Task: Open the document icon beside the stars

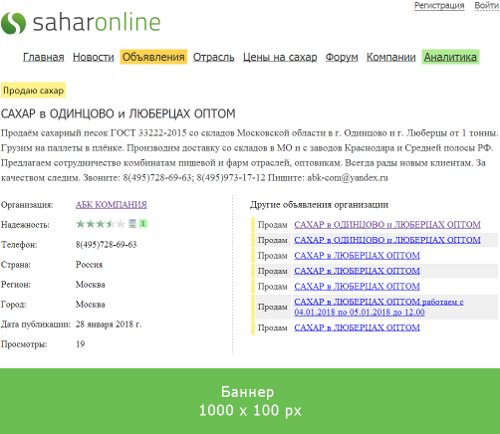Action: coord(132,223)
